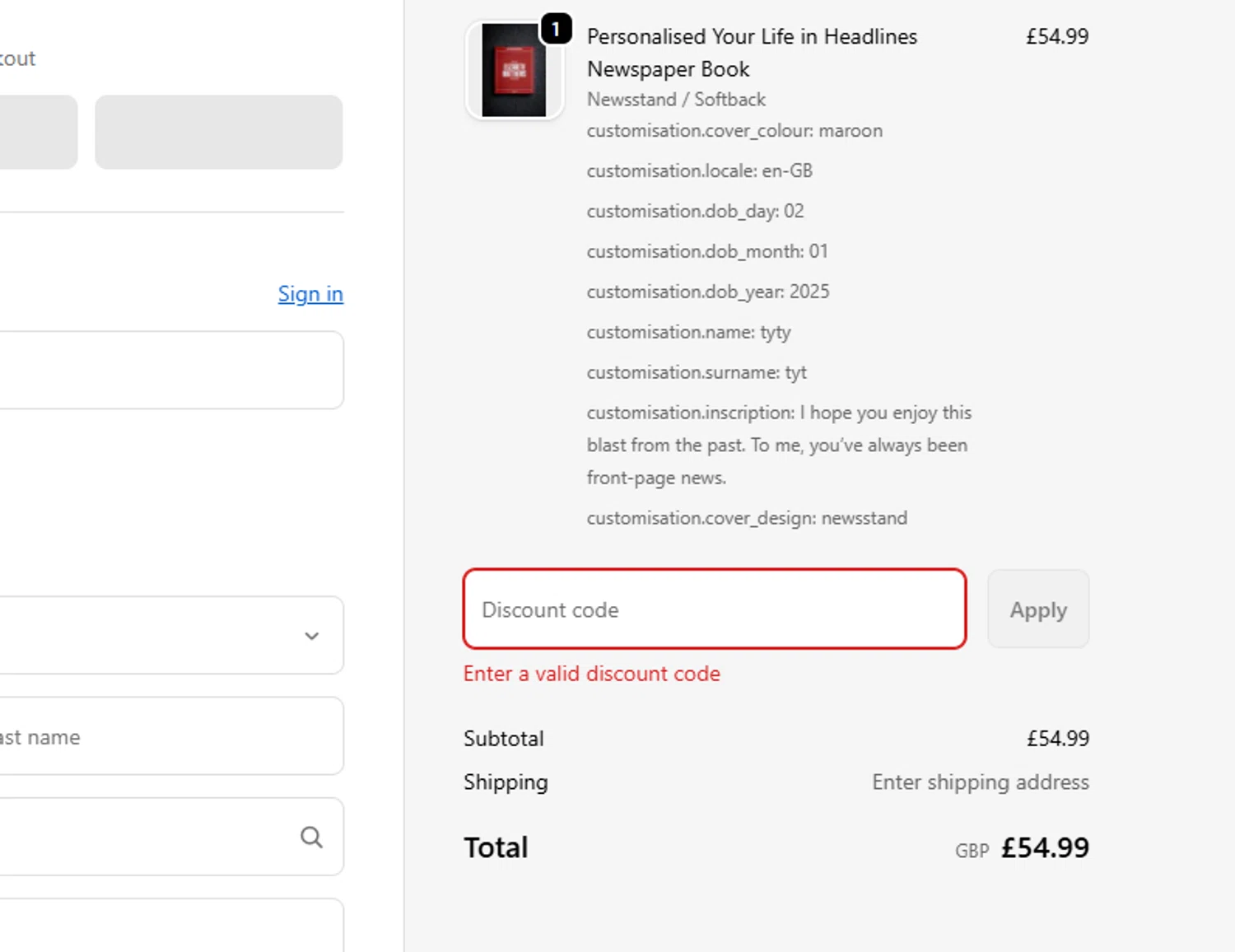This screenshot has width=1235, height=952.
Task: Click the 'Enter shipping address' text
Action: click(980, 782)
